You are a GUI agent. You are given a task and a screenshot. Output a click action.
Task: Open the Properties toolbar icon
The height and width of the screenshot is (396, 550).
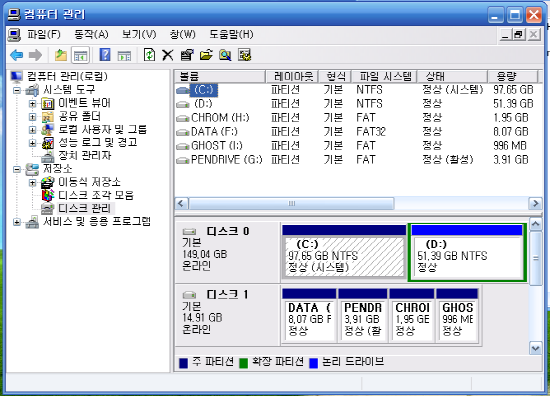pos(187,55)
